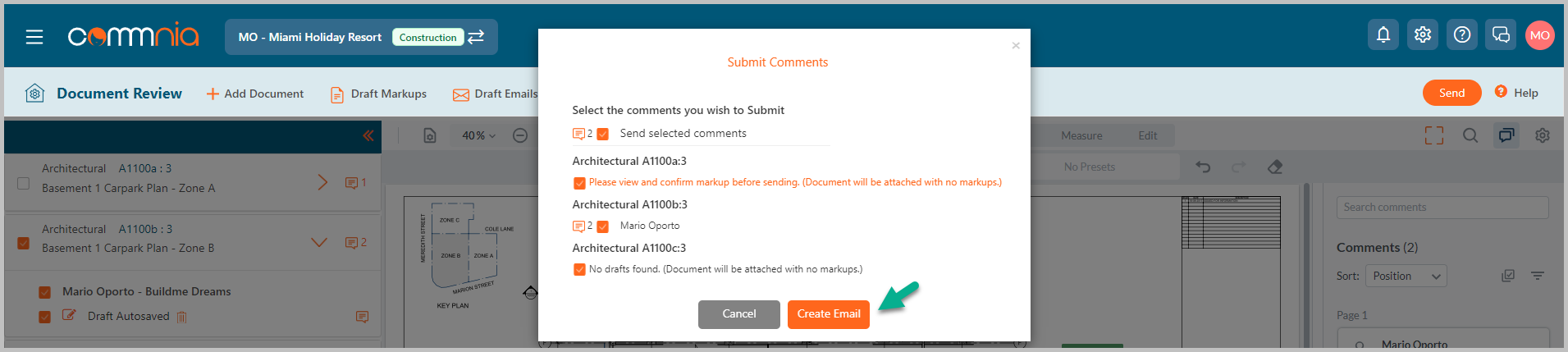Uncheck Send selected comments checkbox
The height and width of the screenshot is (352, 1568).
pos(603,134)
